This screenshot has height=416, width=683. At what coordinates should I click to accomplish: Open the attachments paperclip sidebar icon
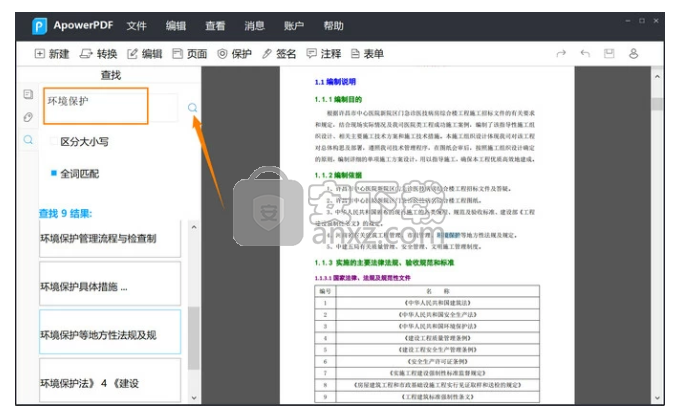click(x=28, y=117)
